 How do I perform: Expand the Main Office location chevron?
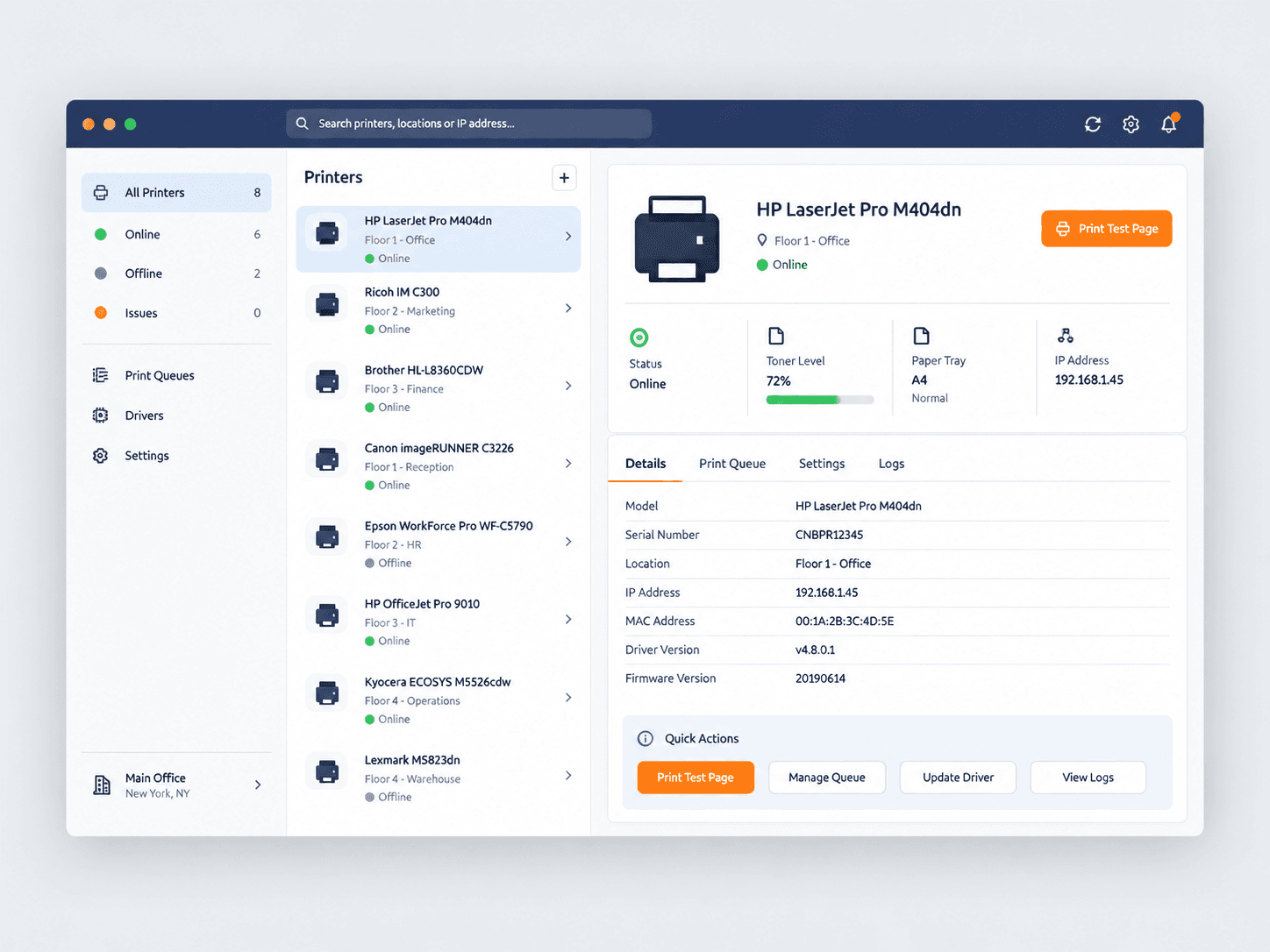[x=258, y=785]
